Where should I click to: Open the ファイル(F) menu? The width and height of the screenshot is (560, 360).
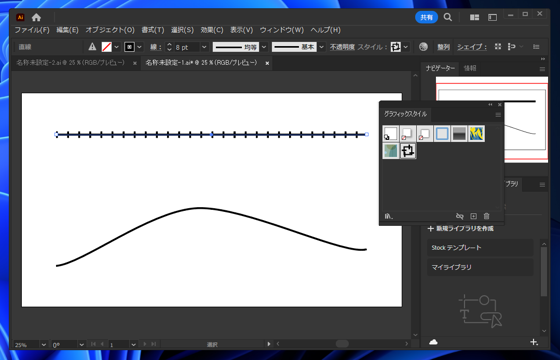[x=32, y=30]
